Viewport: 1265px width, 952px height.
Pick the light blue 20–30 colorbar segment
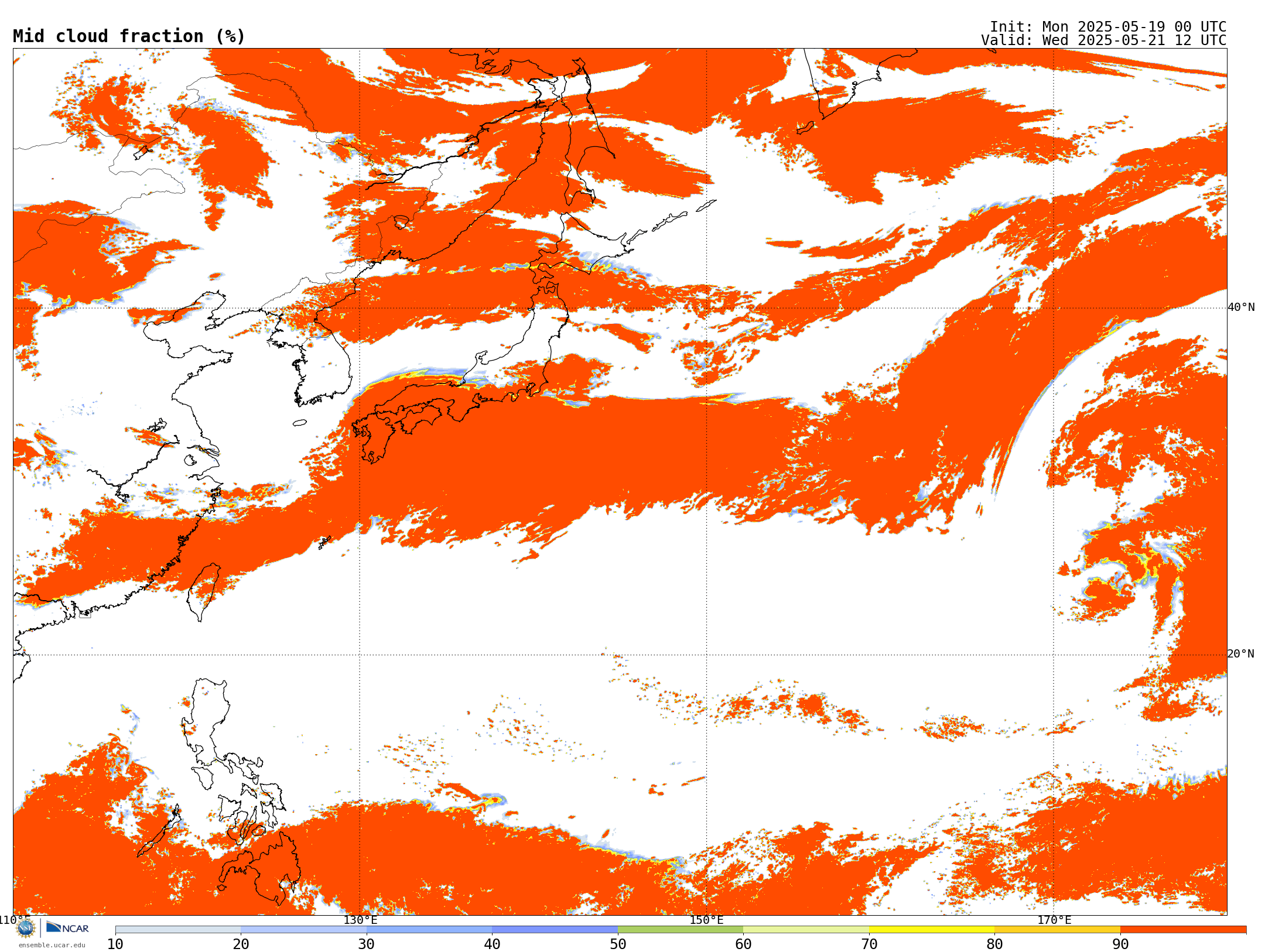click(303, 930)
